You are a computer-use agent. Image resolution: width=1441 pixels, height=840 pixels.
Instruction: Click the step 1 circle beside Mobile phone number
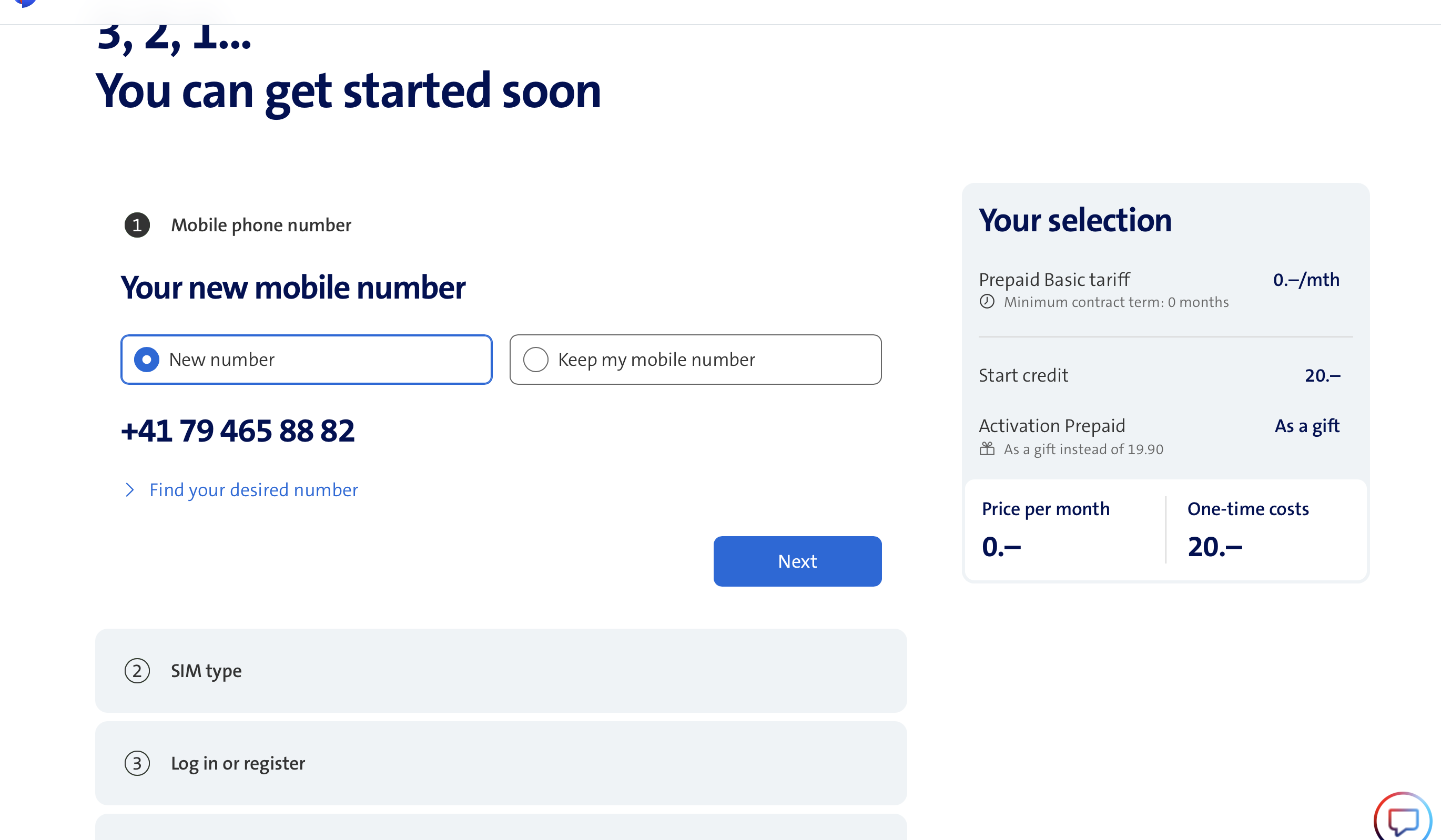coord(136,224)
